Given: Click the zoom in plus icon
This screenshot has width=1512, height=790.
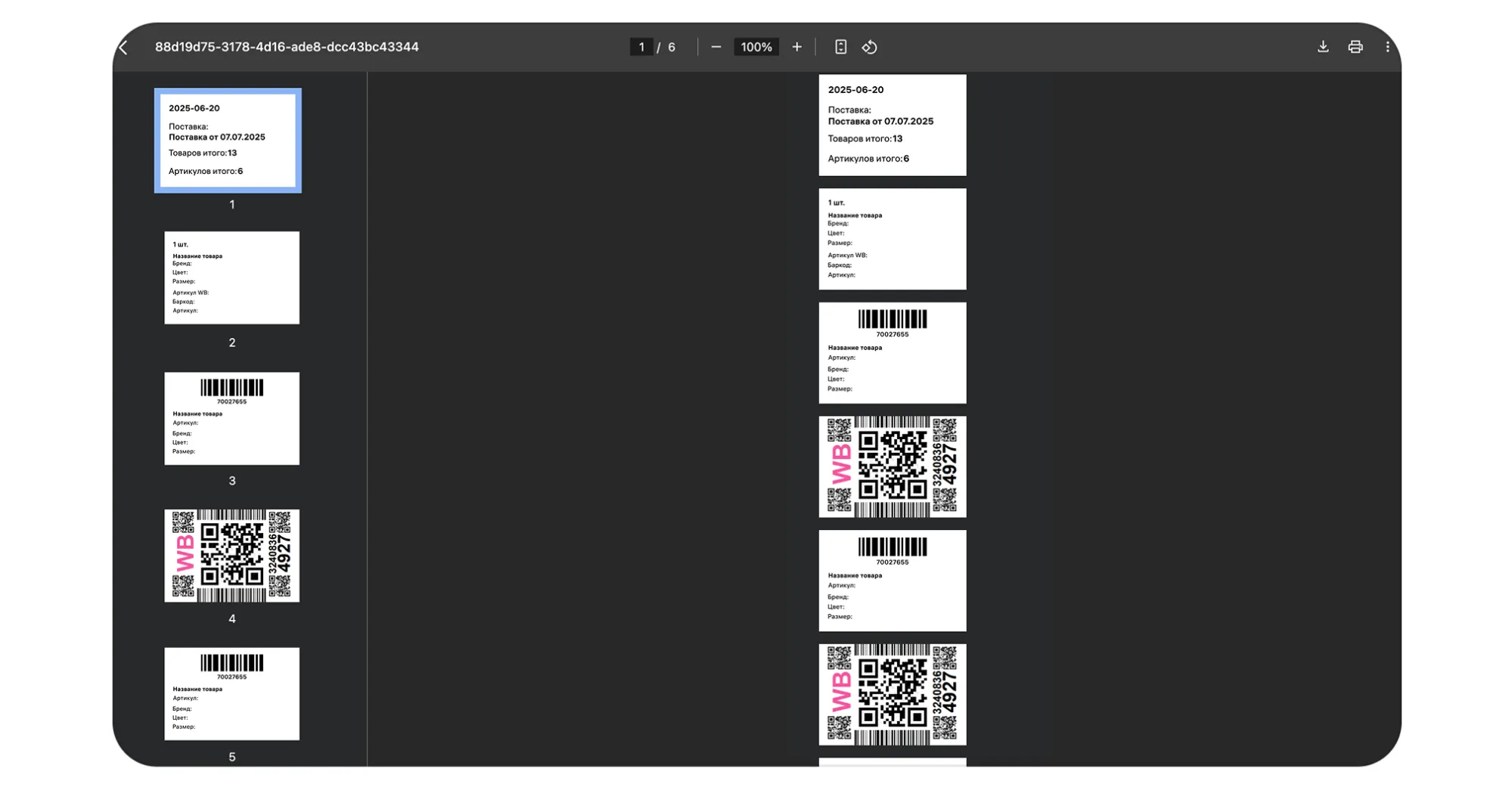Looking at the screenshot, I should 796,47.
